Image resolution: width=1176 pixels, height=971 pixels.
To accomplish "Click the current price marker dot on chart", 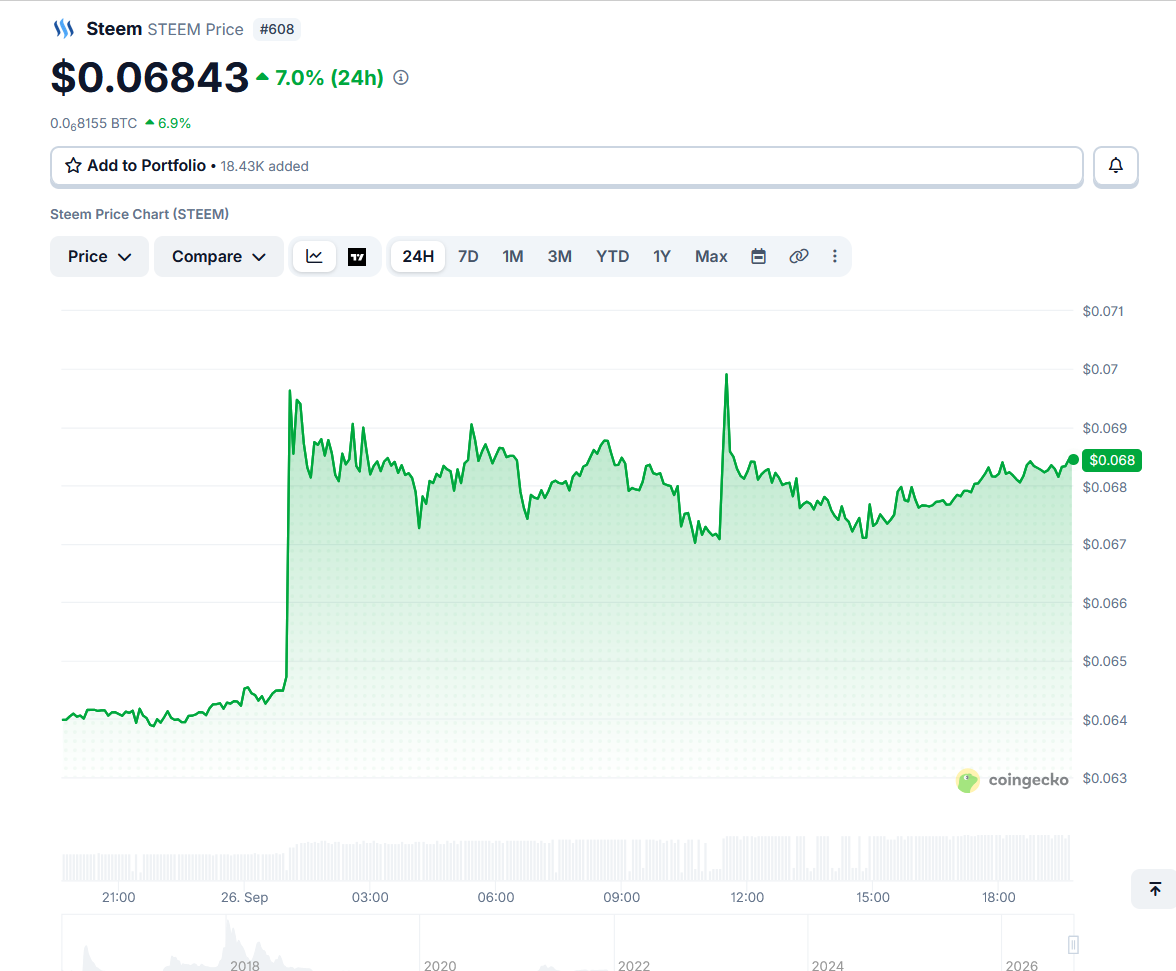I will [x=1073, y=460].
